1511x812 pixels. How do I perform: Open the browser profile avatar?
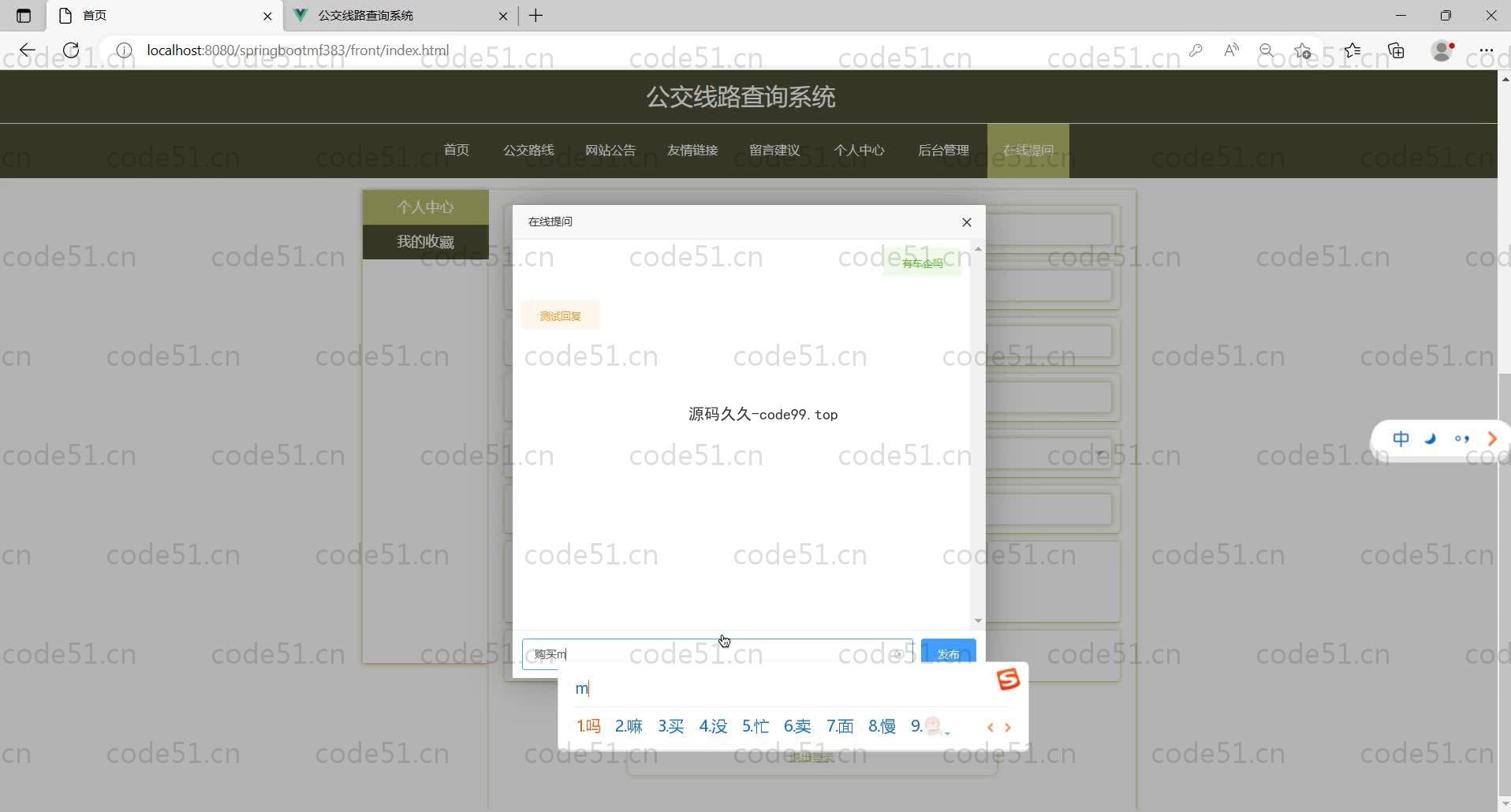coord(1442,50)
